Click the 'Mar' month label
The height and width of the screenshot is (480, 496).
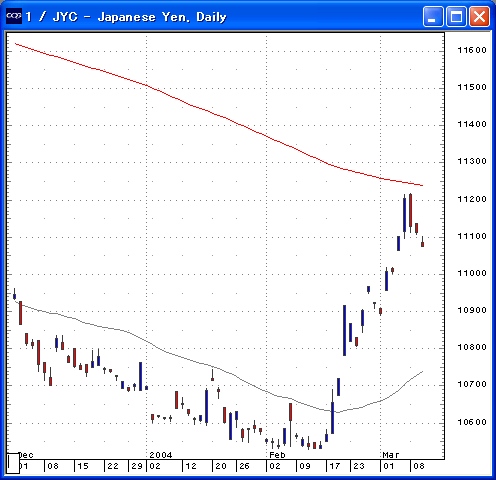(391, 455)
